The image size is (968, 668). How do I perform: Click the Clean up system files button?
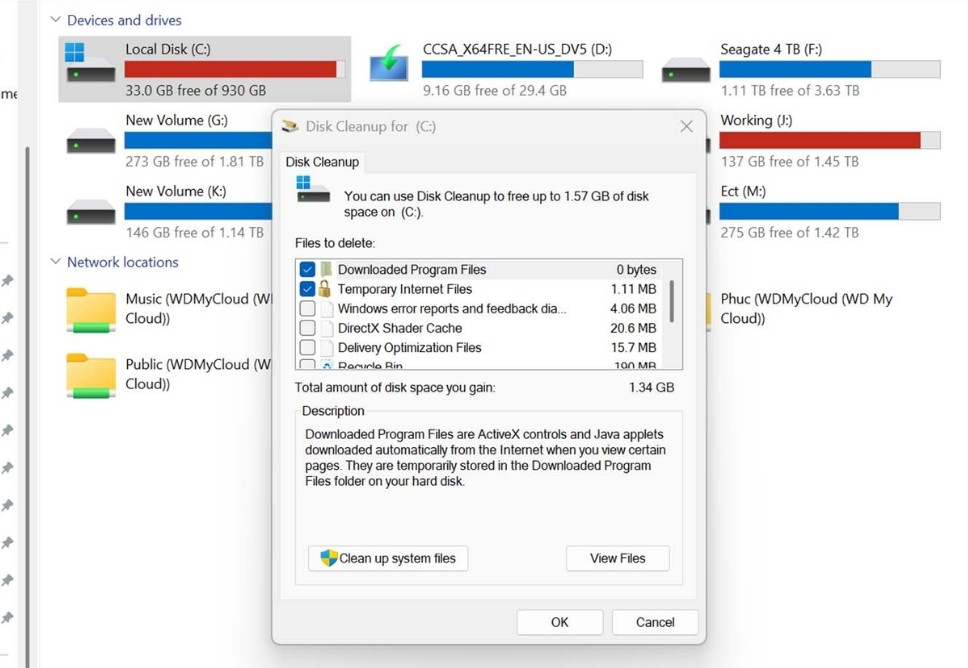click(387, 559)
